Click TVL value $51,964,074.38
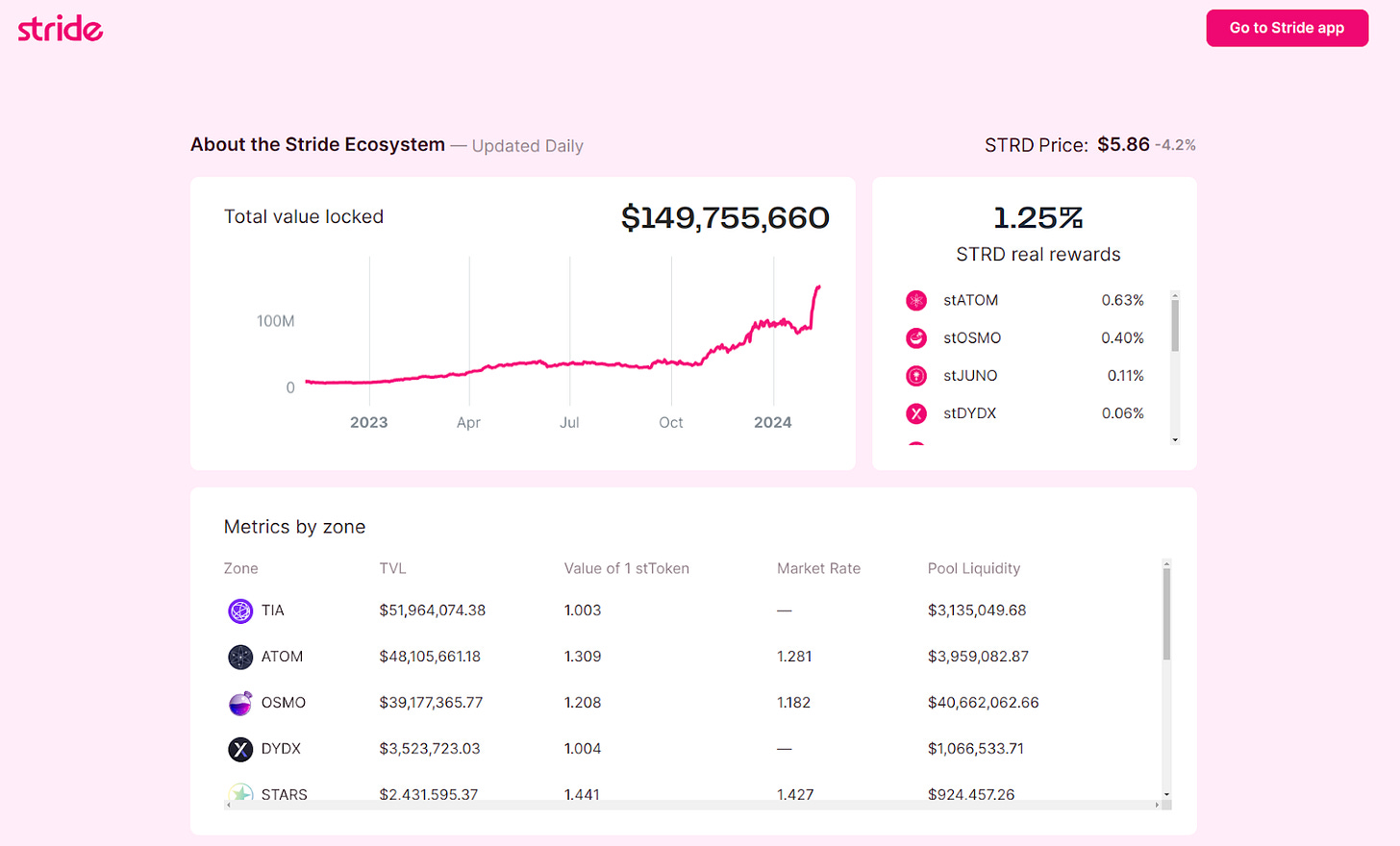 click(433, 610)
